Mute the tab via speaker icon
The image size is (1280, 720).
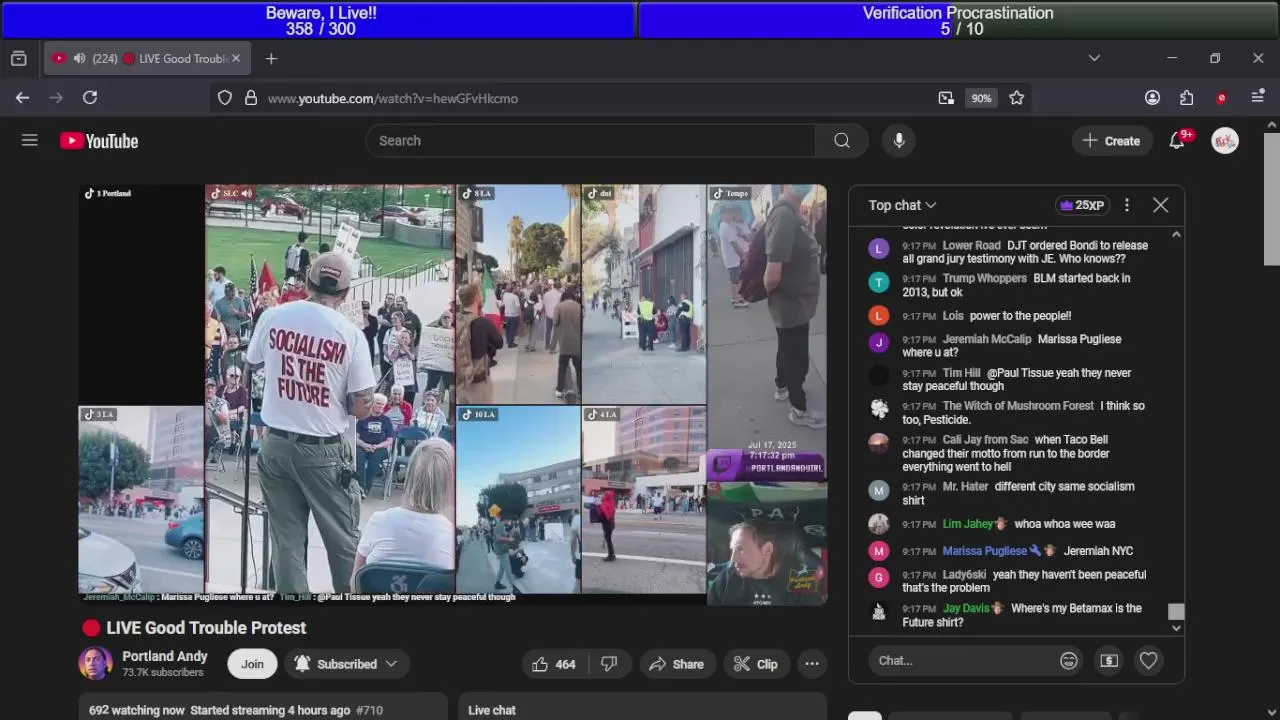(x=79, y=59)
